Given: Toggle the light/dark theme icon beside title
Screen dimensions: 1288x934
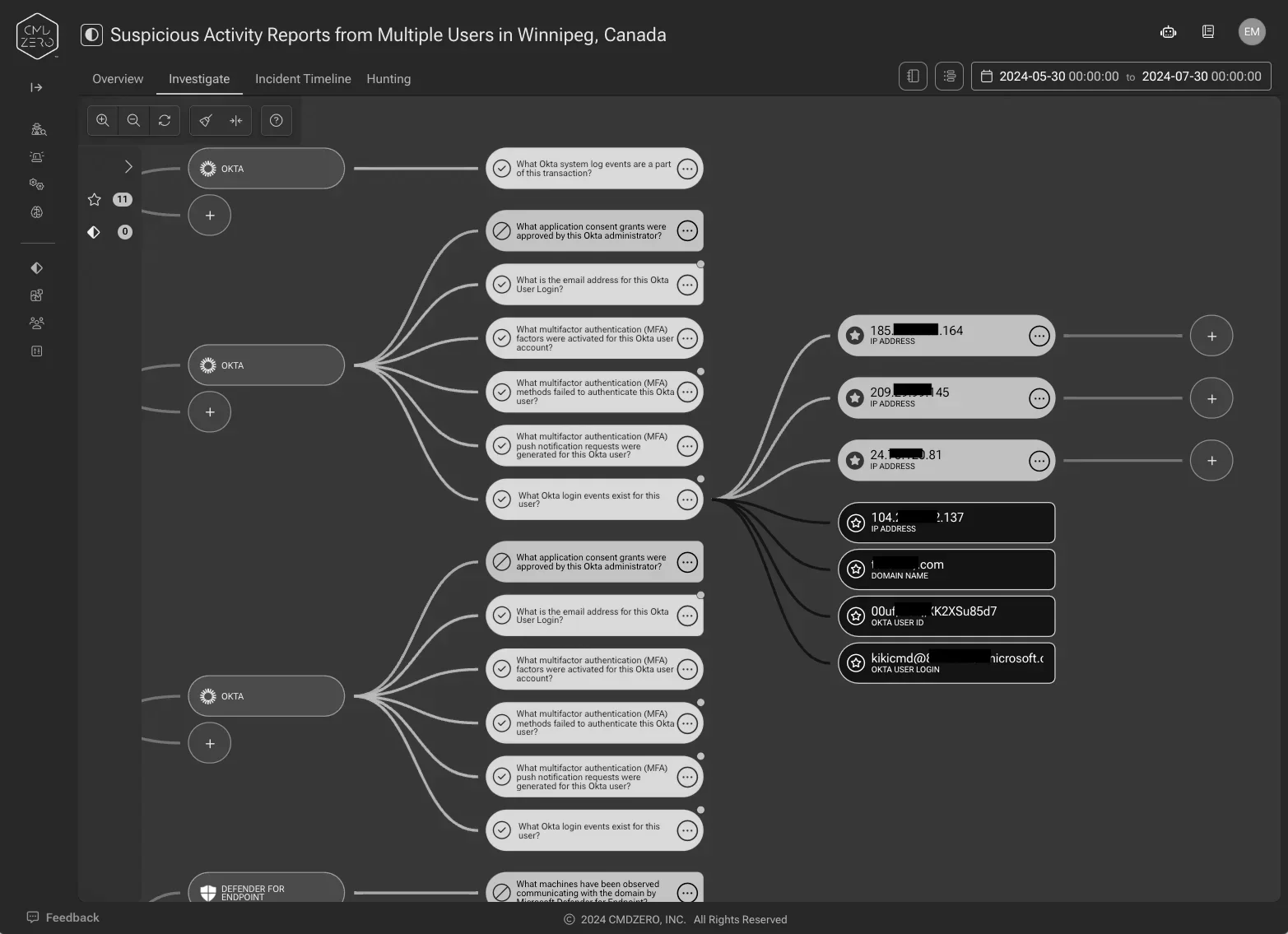Looking at the screenshot, I should [91, 35].
